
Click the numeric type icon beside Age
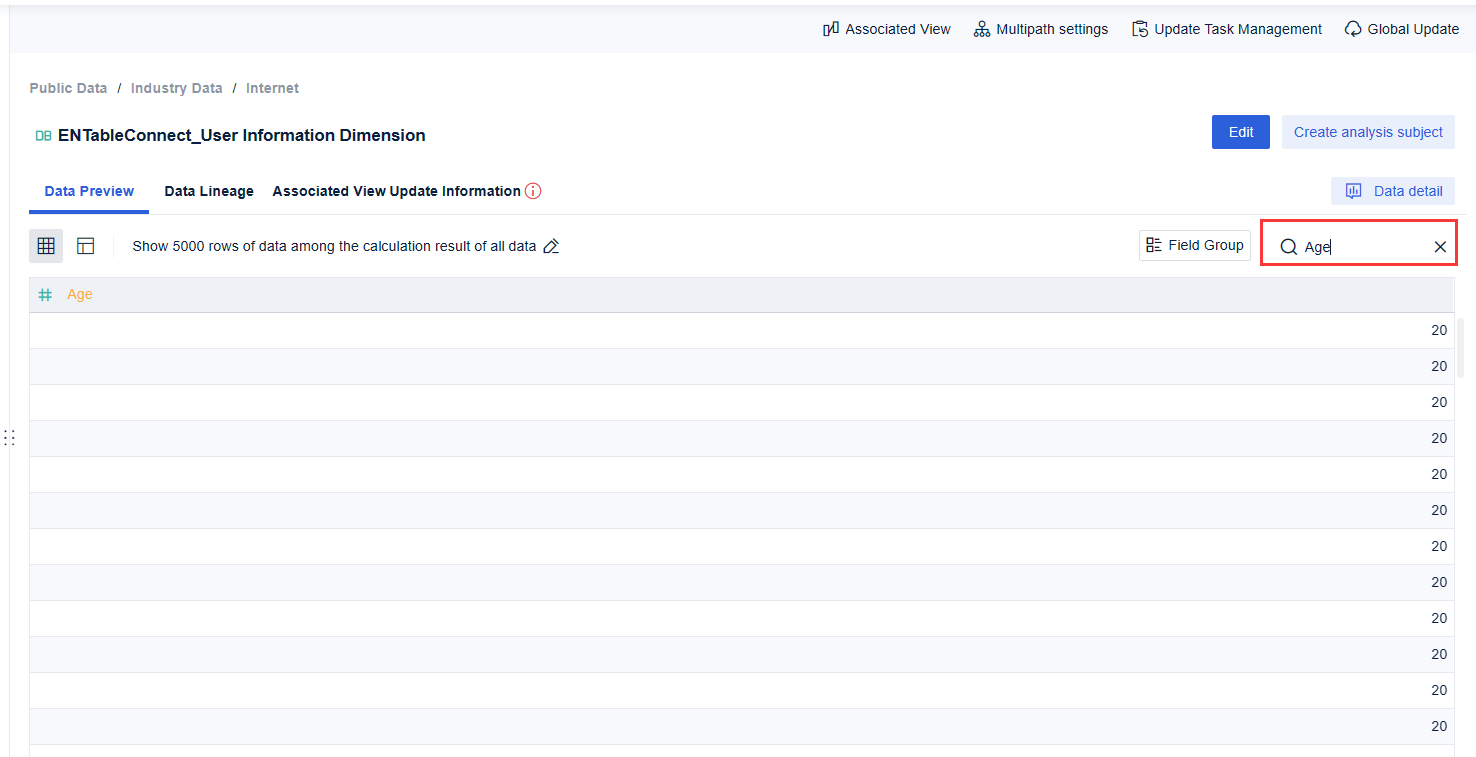45,295
